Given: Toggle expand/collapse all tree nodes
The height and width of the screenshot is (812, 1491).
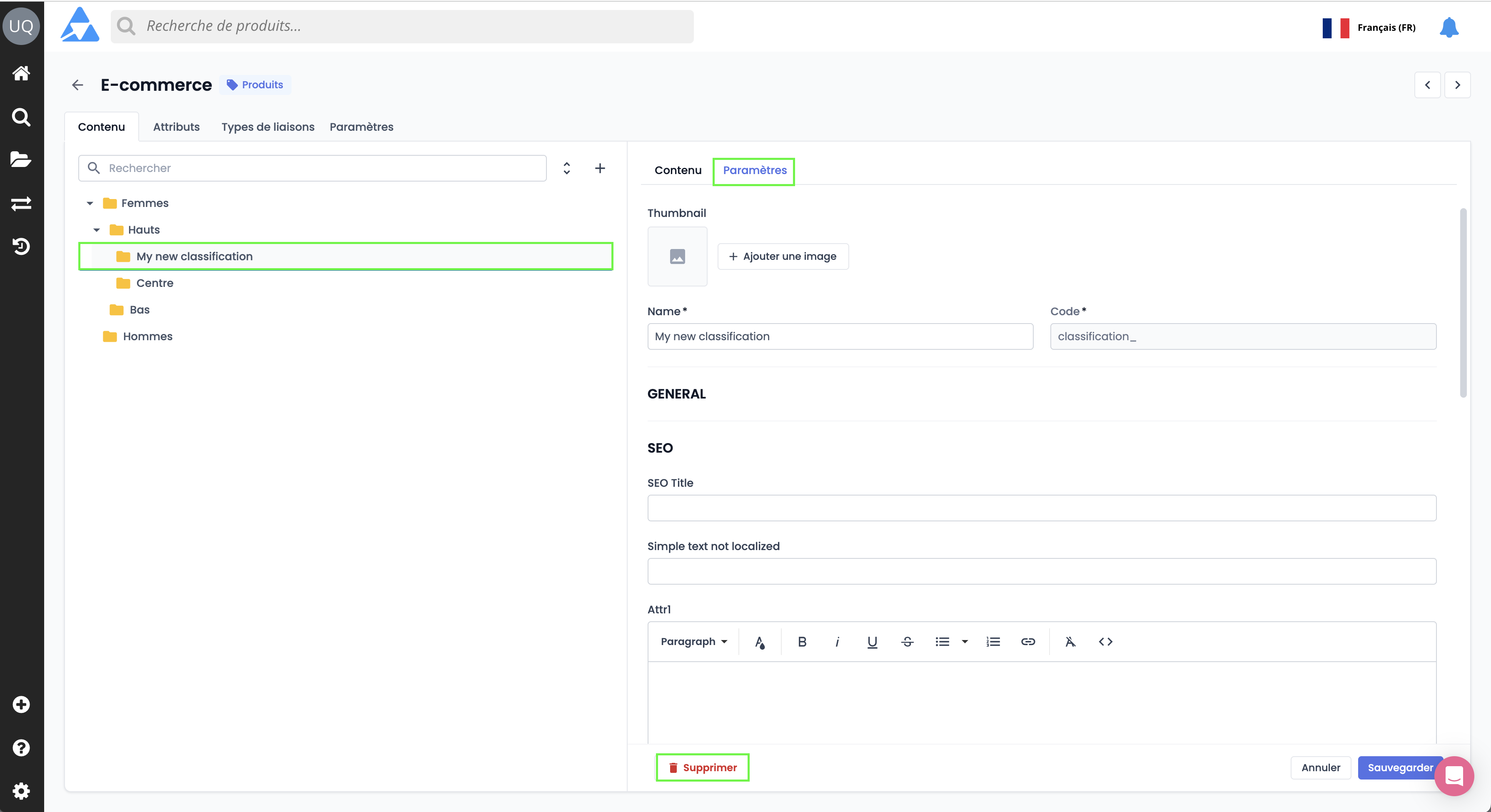Looking at the screenshot, I should coord(567,168).
